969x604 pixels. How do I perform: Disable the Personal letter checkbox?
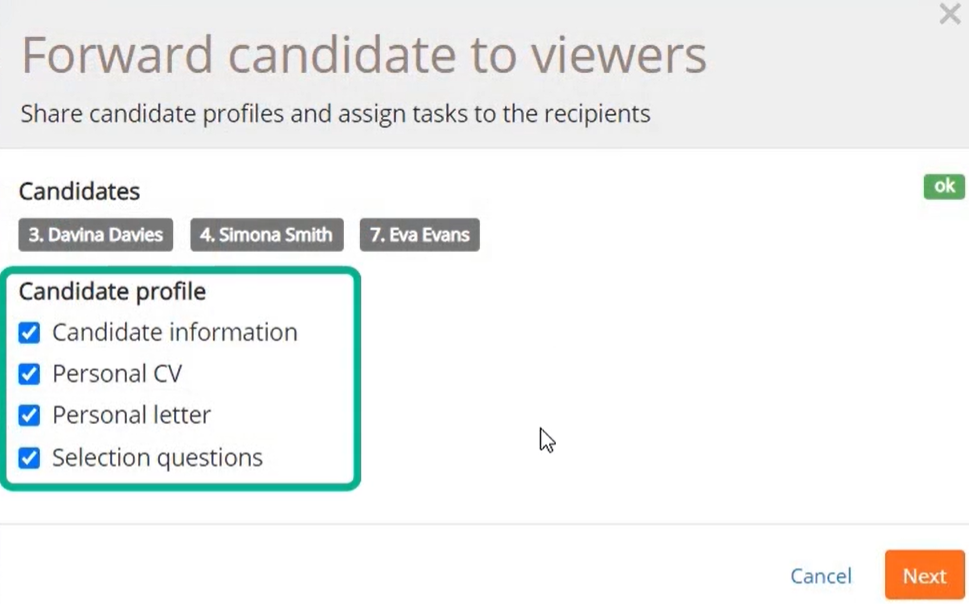click(x=29, y=415)
